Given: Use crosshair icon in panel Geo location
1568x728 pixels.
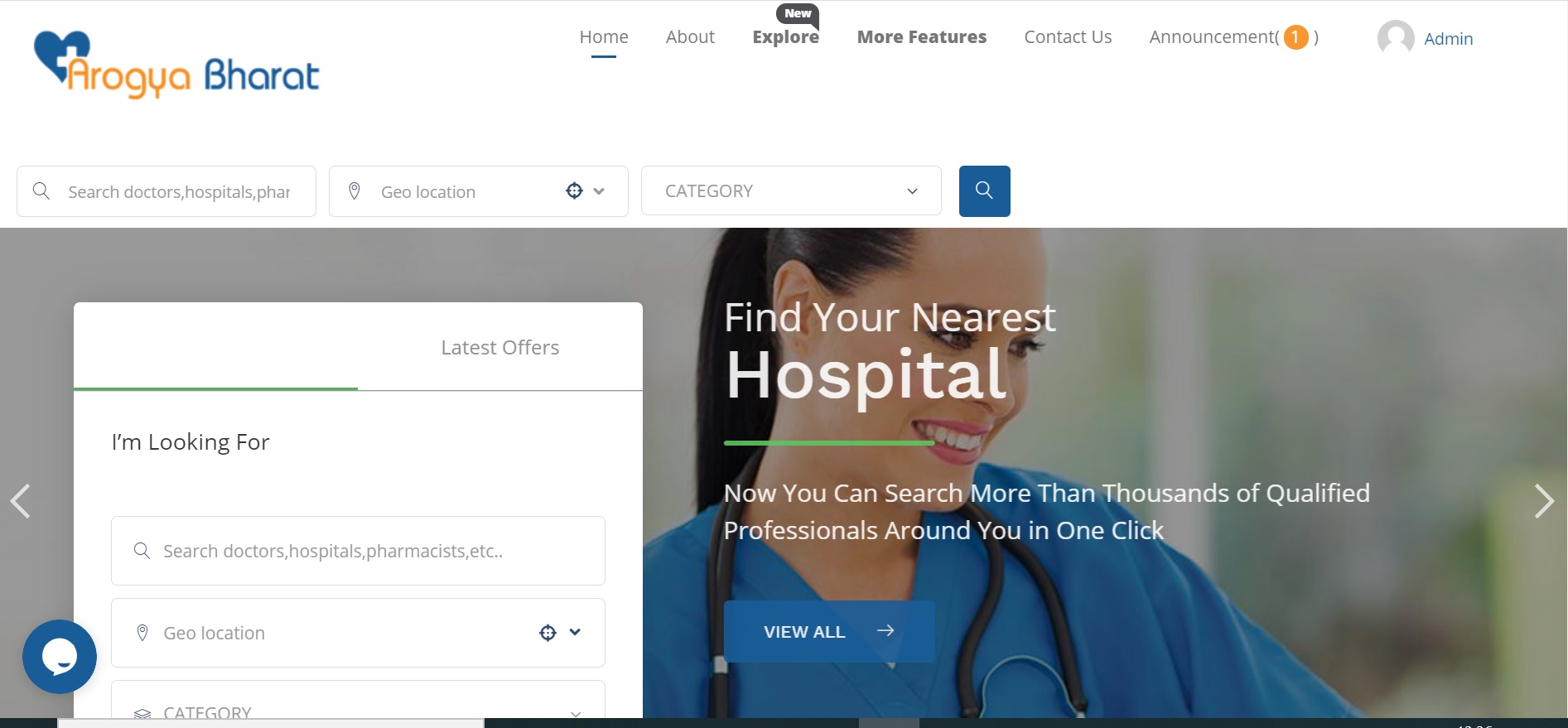Looking at the screenshot, I should point(548,633).
